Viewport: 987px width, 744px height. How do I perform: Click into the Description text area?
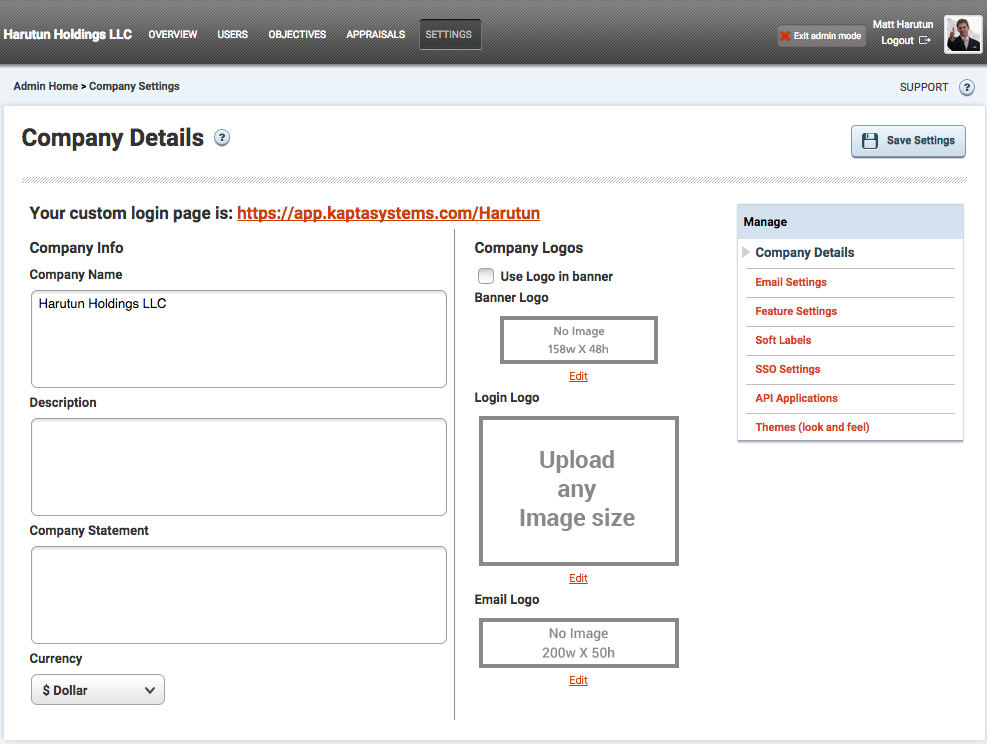(x=239, y=467)
